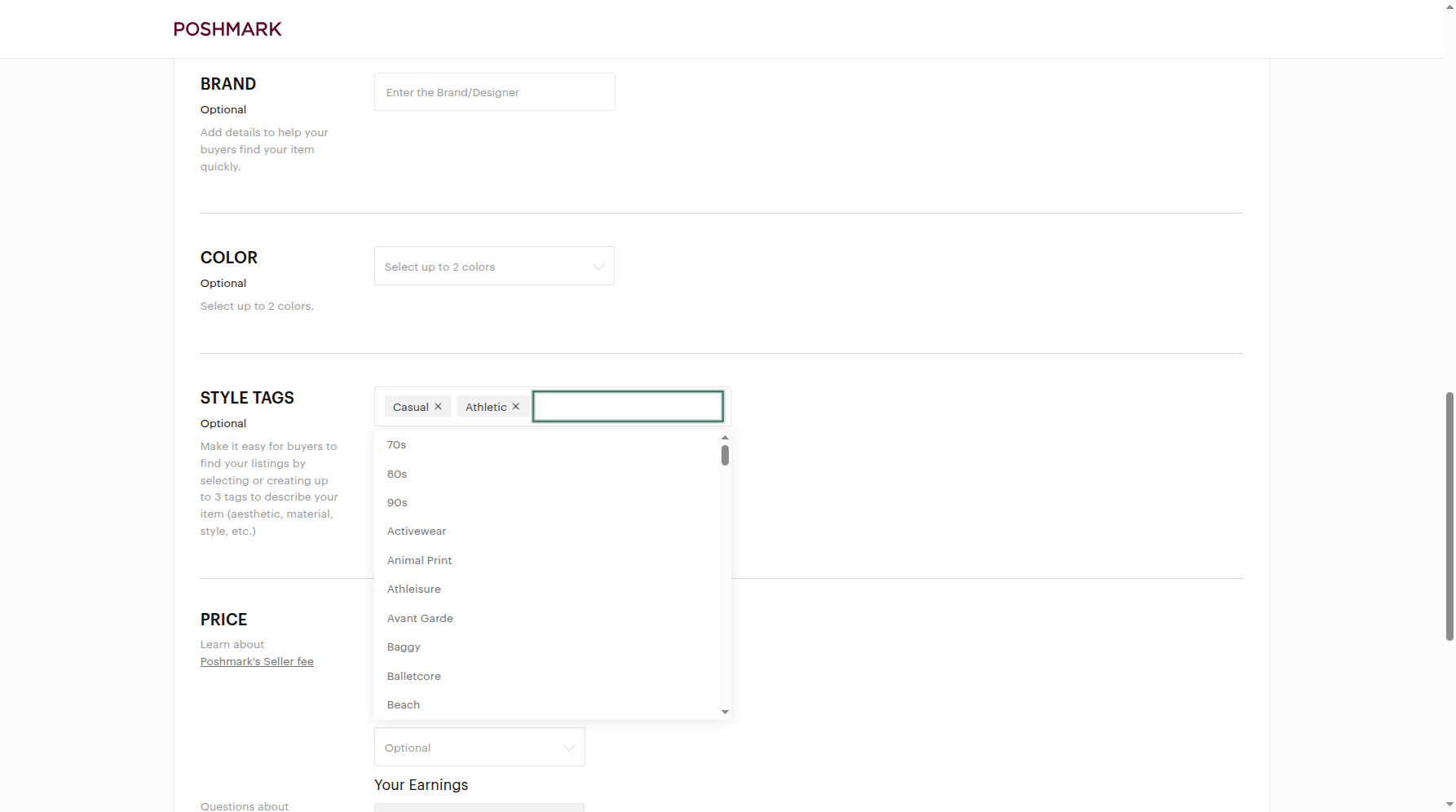Expand the color selection dropdown
The width and height of the screenshot is (1456, 812).
coord(494,266)
